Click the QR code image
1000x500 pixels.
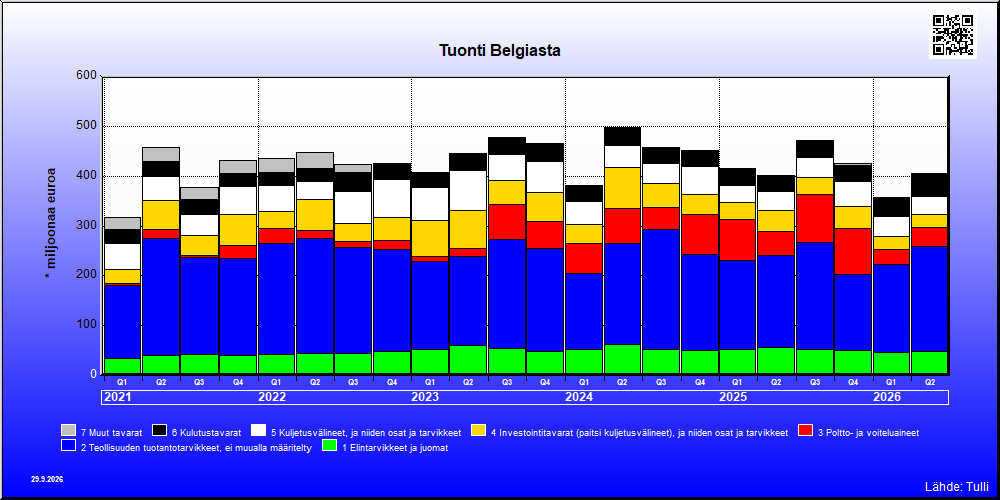click(953, 35)
